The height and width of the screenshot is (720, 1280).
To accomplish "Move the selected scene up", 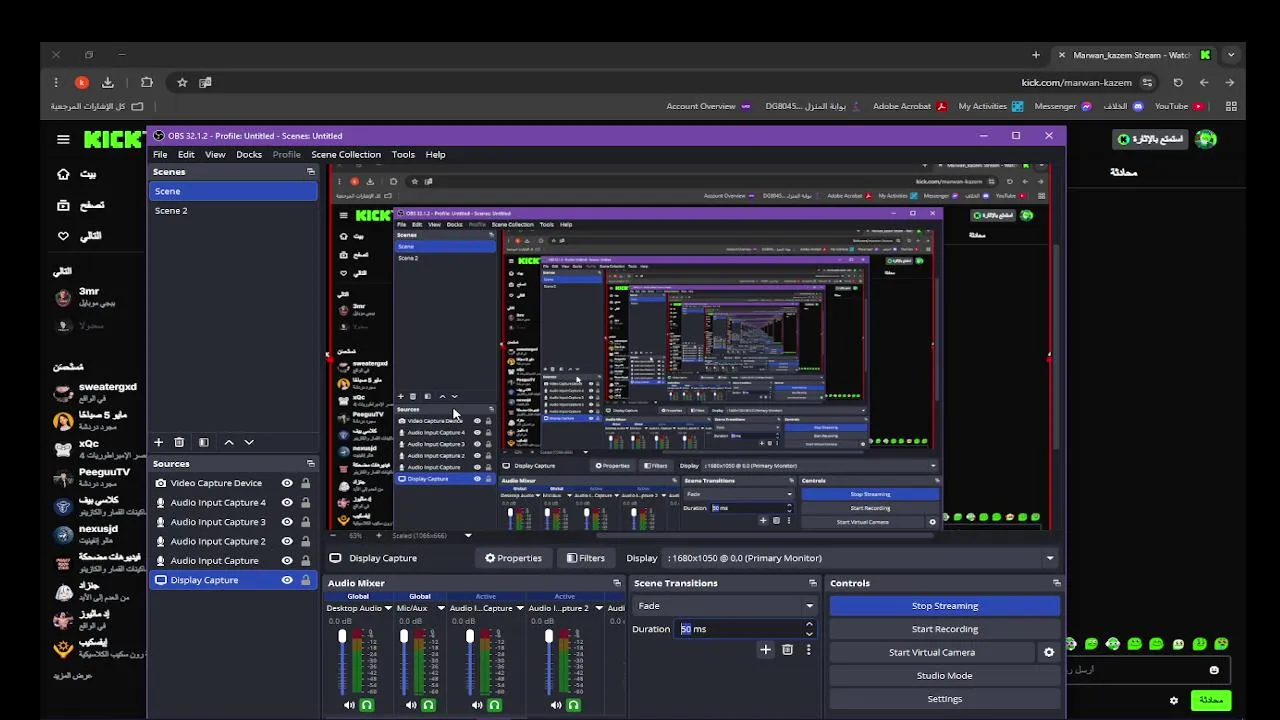I will pos(229,442).
